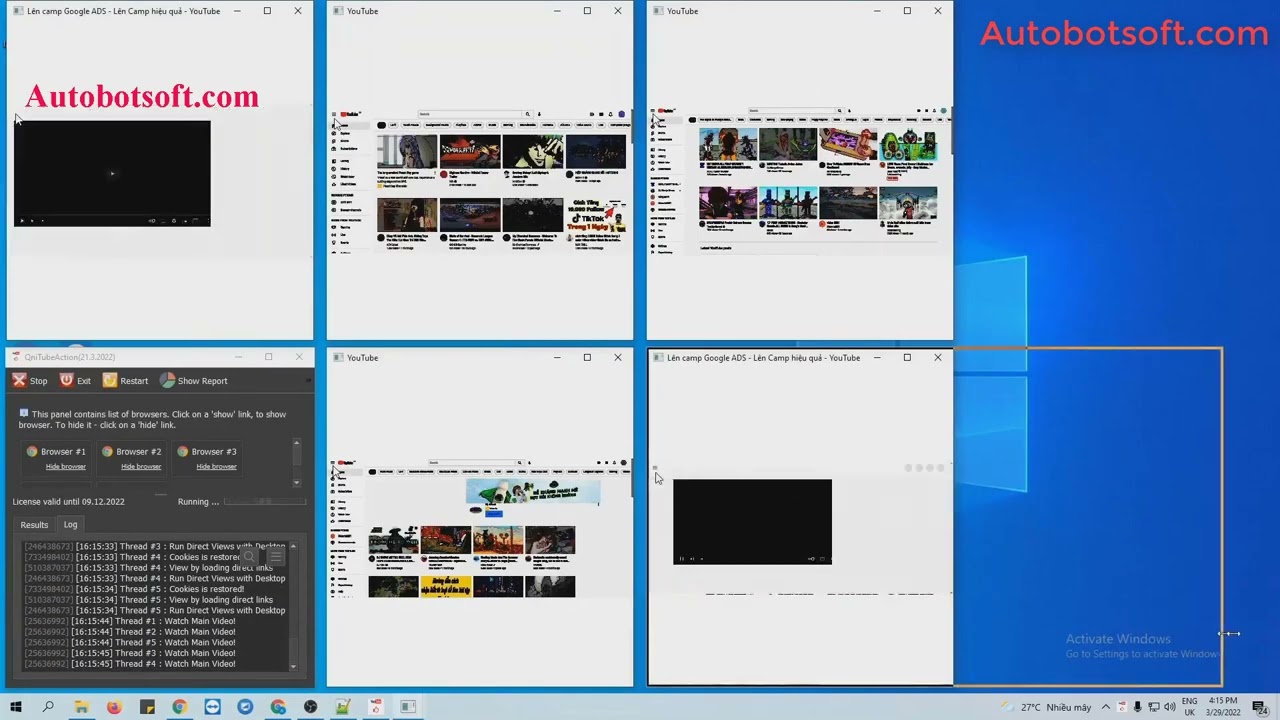Viewport: 1280px width, 720px height.
Task: Open File Explorer from the taskbar
Action: tap(81, 707)
